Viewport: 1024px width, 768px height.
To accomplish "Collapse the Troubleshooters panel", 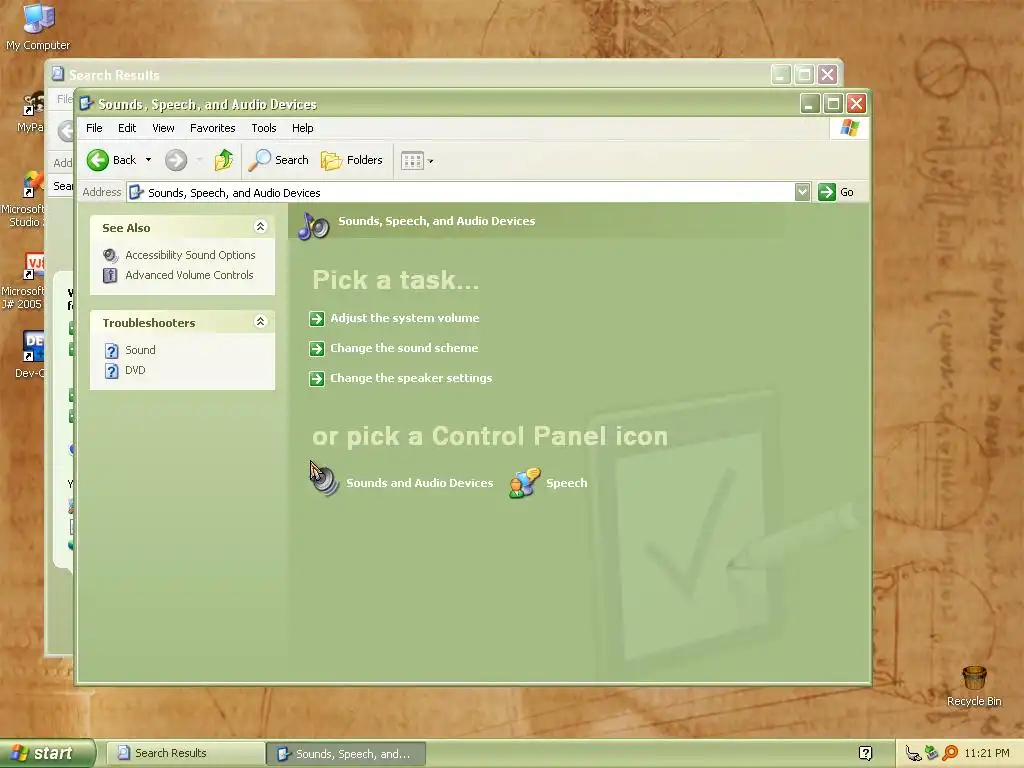I will [x=260, y=321].
